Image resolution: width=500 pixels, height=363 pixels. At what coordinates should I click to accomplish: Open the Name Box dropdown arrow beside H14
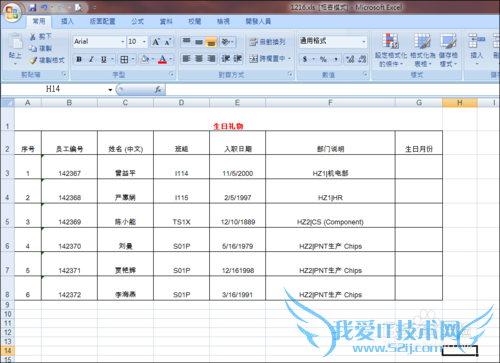point(110,89)
